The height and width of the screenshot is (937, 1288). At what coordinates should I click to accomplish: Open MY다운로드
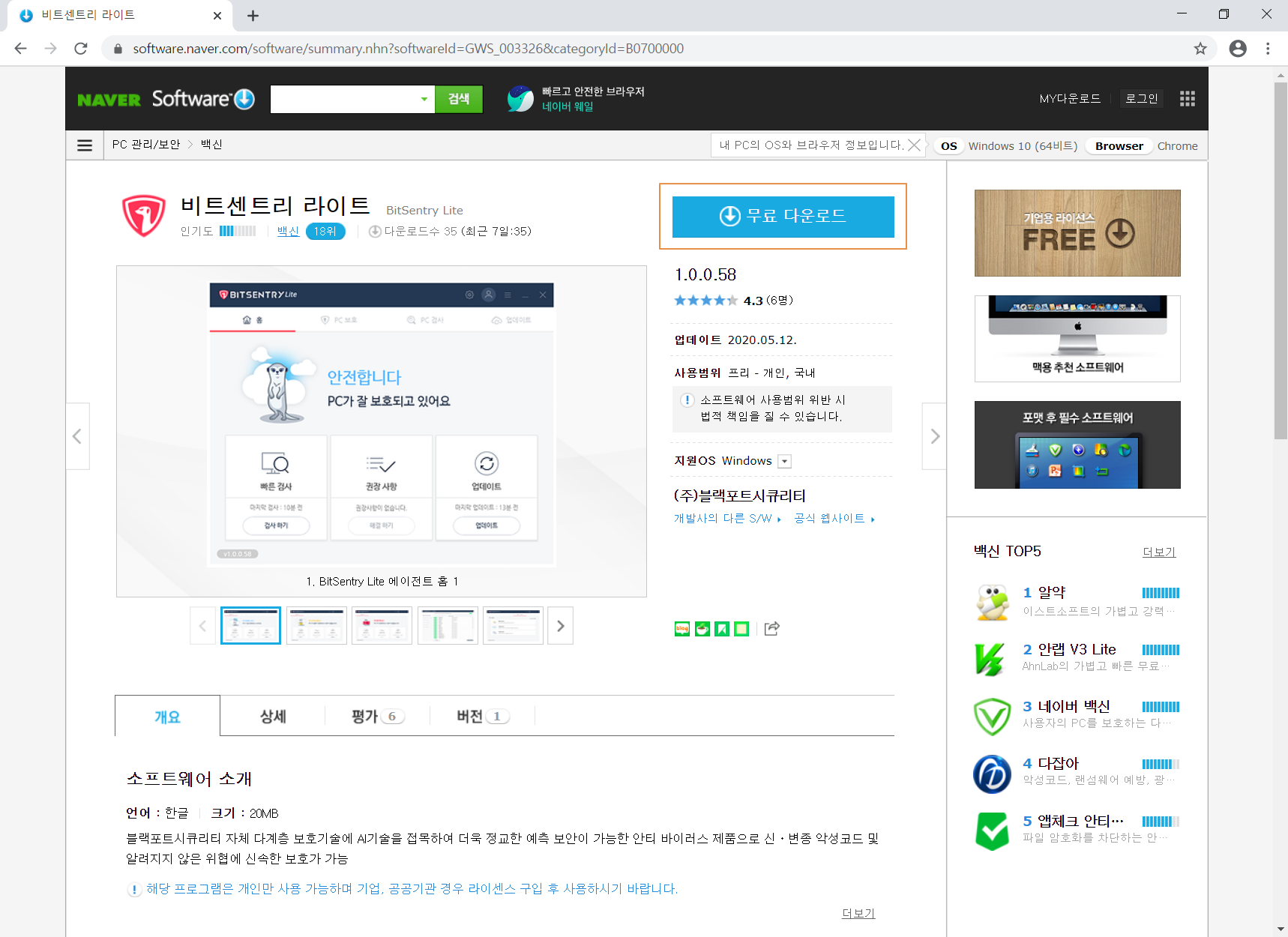point(1070,98)
